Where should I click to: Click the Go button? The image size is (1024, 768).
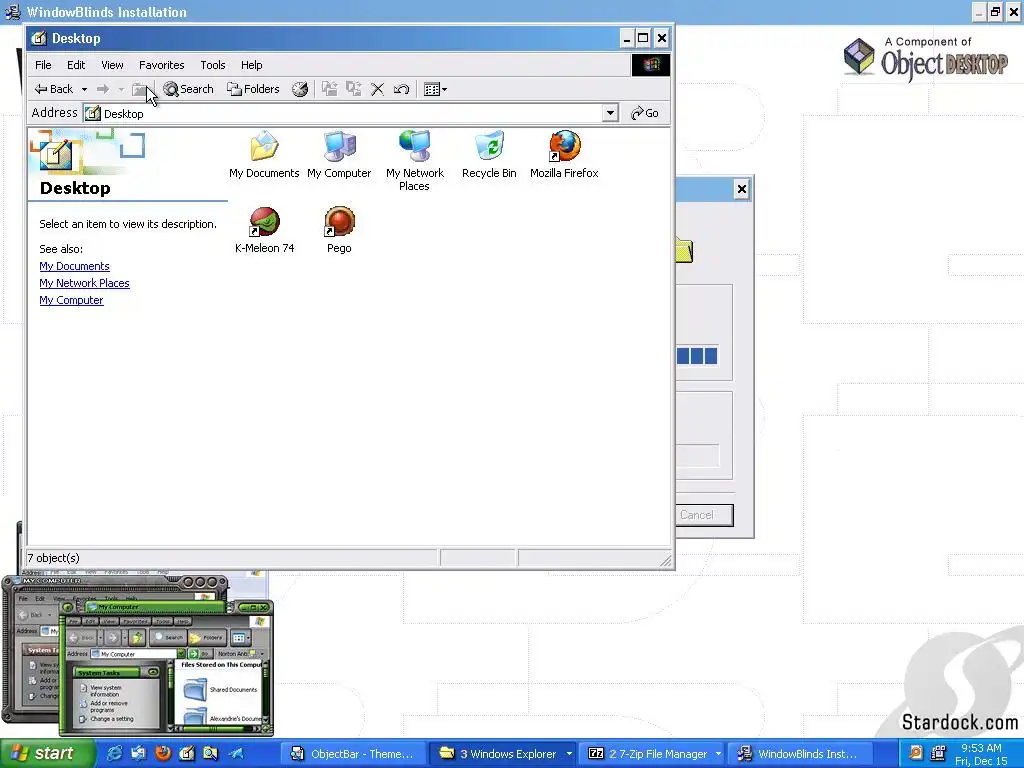tap(645, 113)
